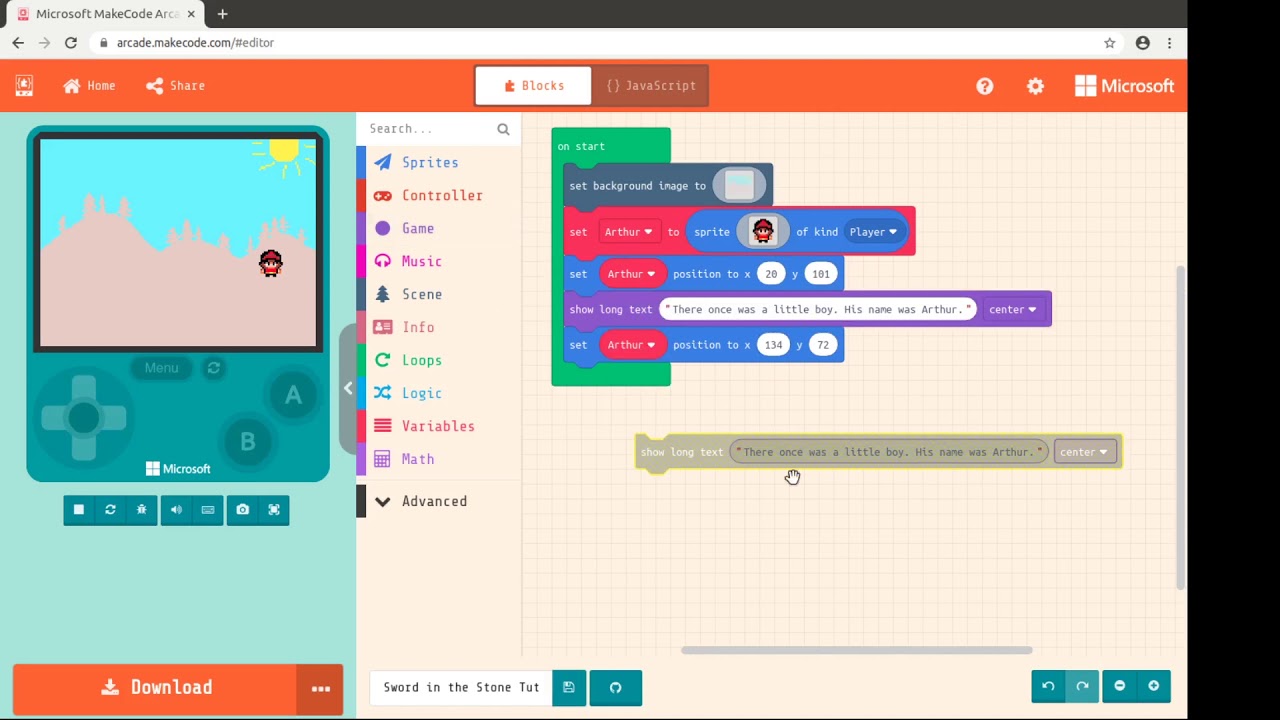Go to Home
The width and height of the screenshot is (1280, 720).
89,86
